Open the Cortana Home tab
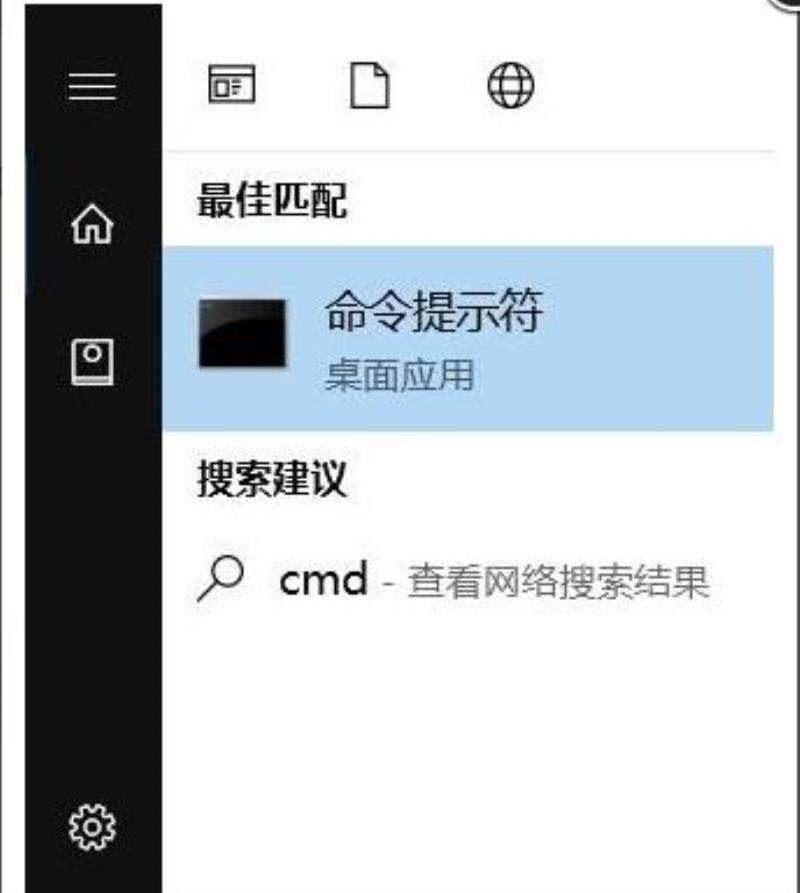The width and height of the screenshot is (800, 893). tap(92, 224)
